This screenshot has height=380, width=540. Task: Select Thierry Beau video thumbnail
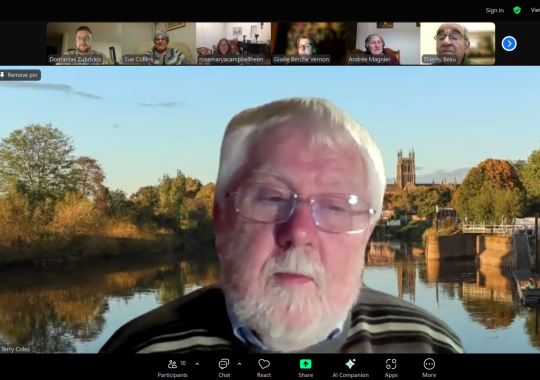pos(458,43)
